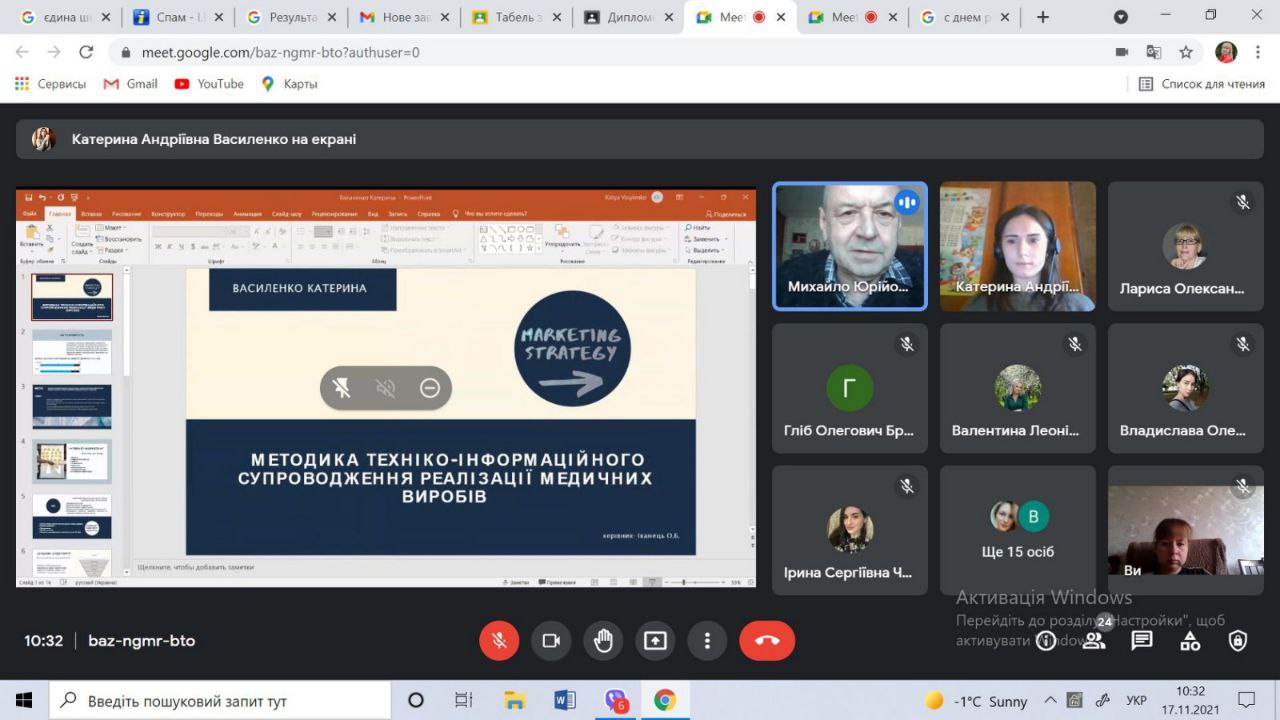The width and height of the screenshot is (1280, 720).
Task: Open the Chrome tab search dropdown arrow
Action: pos(1121,17)
